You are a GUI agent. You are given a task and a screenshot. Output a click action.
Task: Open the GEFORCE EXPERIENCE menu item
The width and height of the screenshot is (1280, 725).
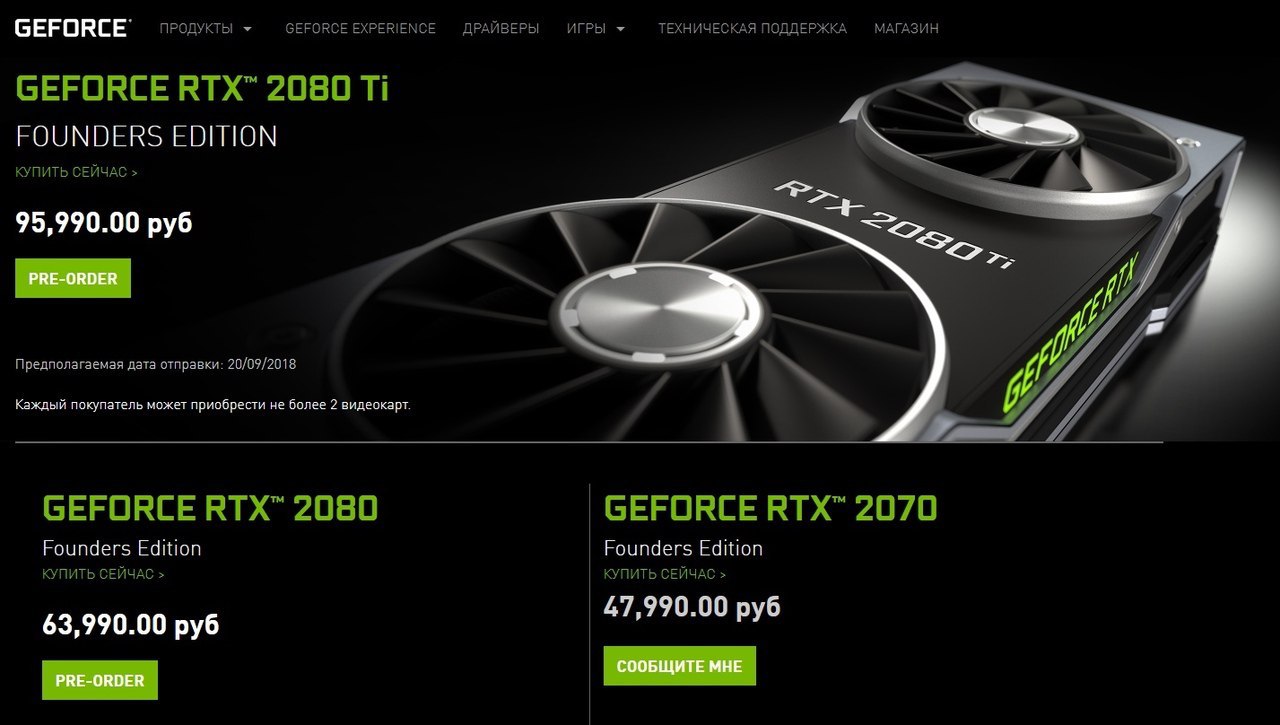point(360,28)
